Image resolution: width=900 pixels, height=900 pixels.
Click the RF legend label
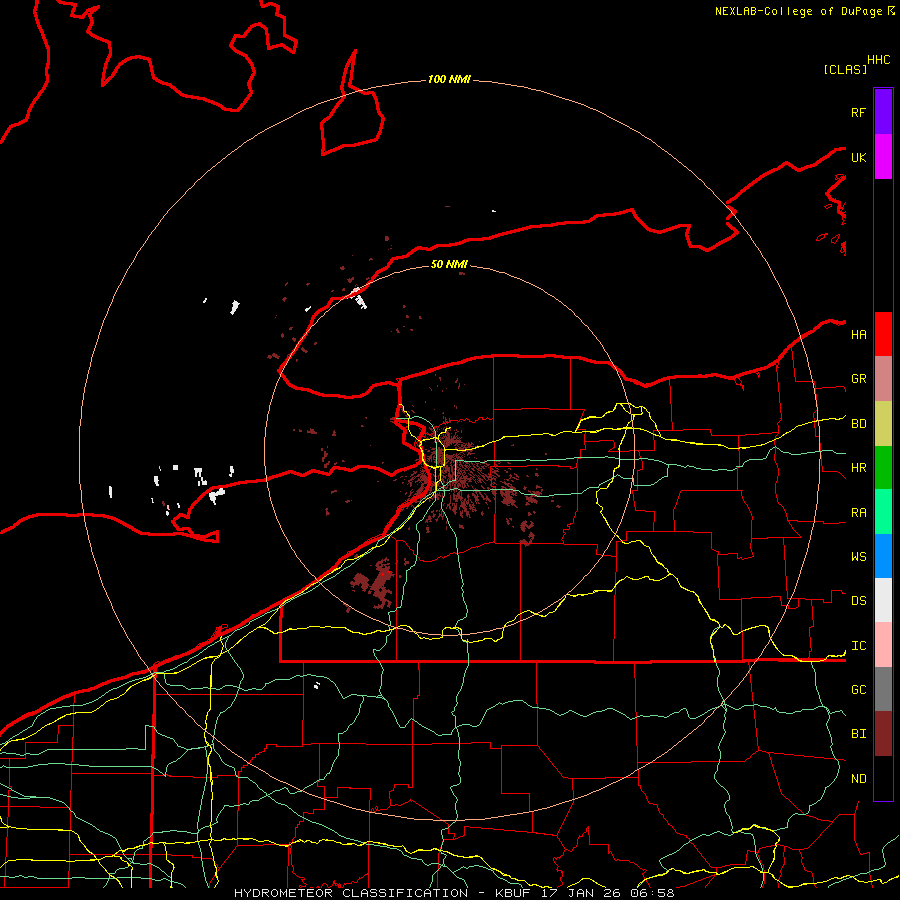pyautogui.click(x=858, y=112)
